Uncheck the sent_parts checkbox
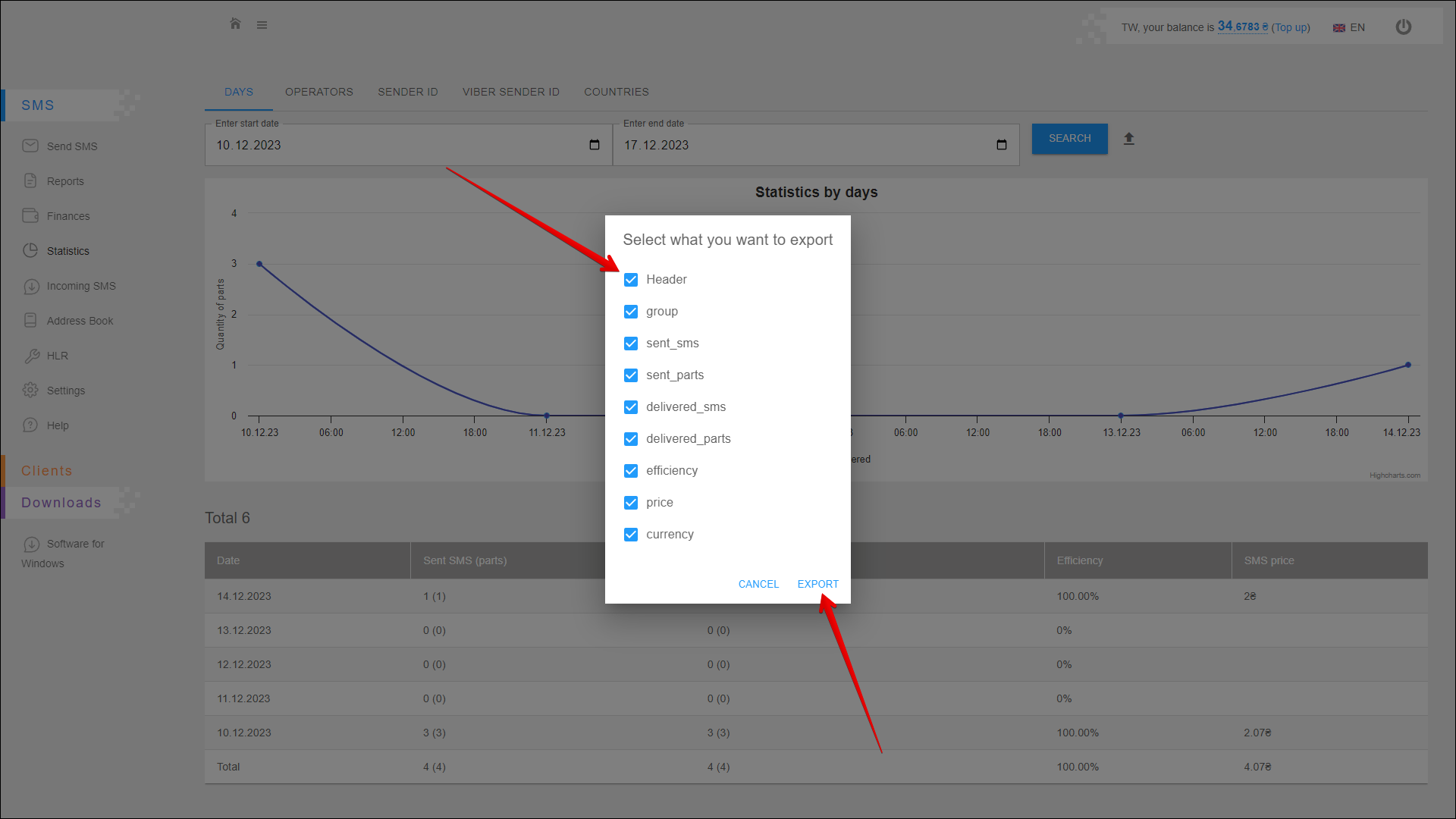The width and height of the screenshot is (1456, 819). 631,375
